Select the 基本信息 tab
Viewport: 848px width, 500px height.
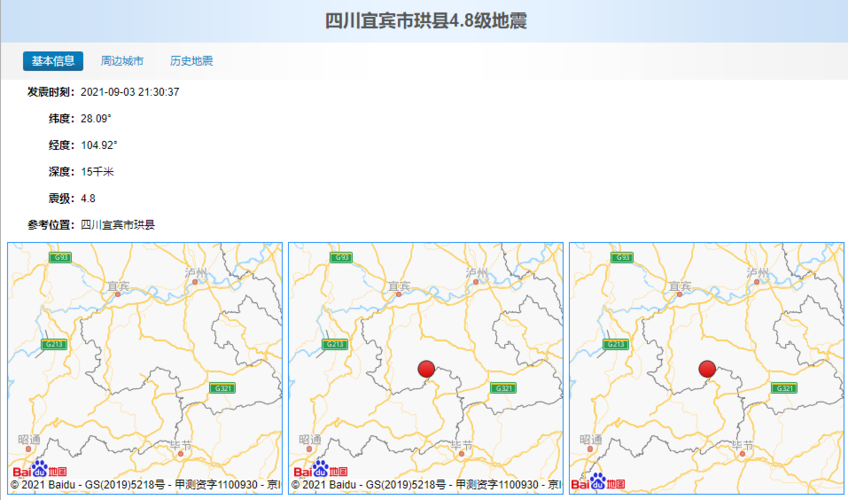coord(53,61)
